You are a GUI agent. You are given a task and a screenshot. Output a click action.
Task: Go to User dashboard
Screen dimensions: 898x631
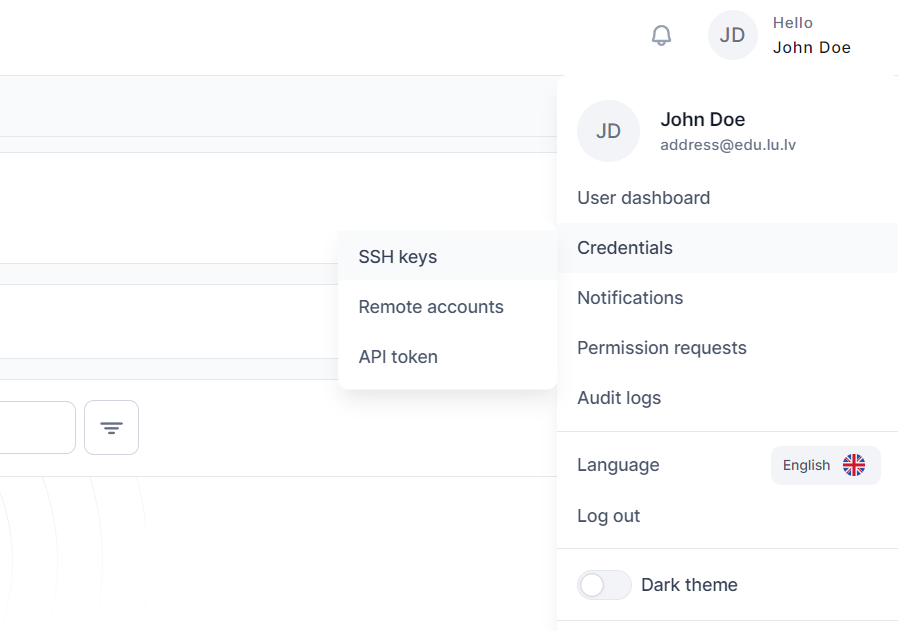tap(643, 198)
